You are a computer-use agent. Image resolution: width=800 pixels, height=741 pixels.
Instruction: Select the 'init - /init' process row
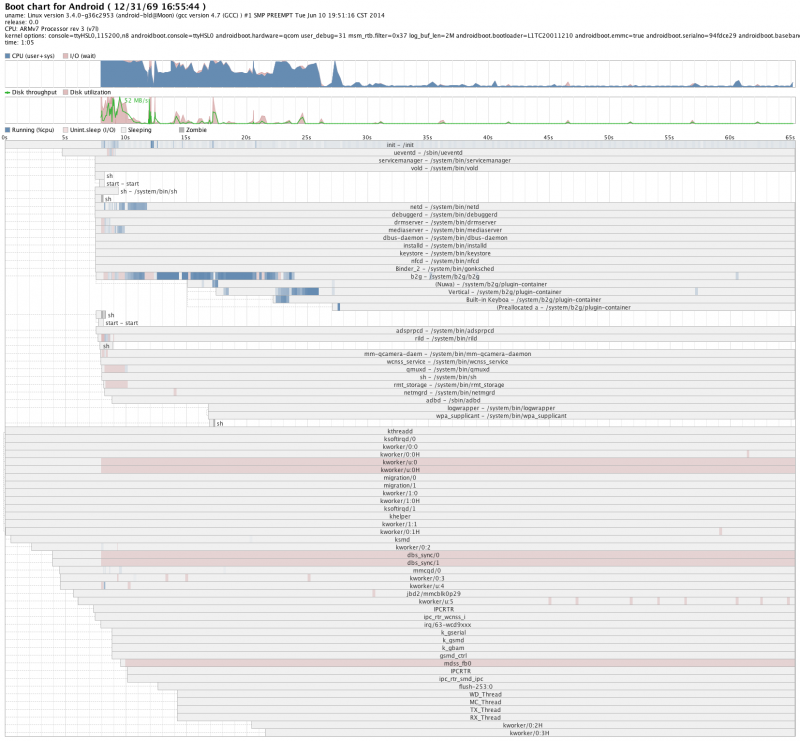point(400,145)
